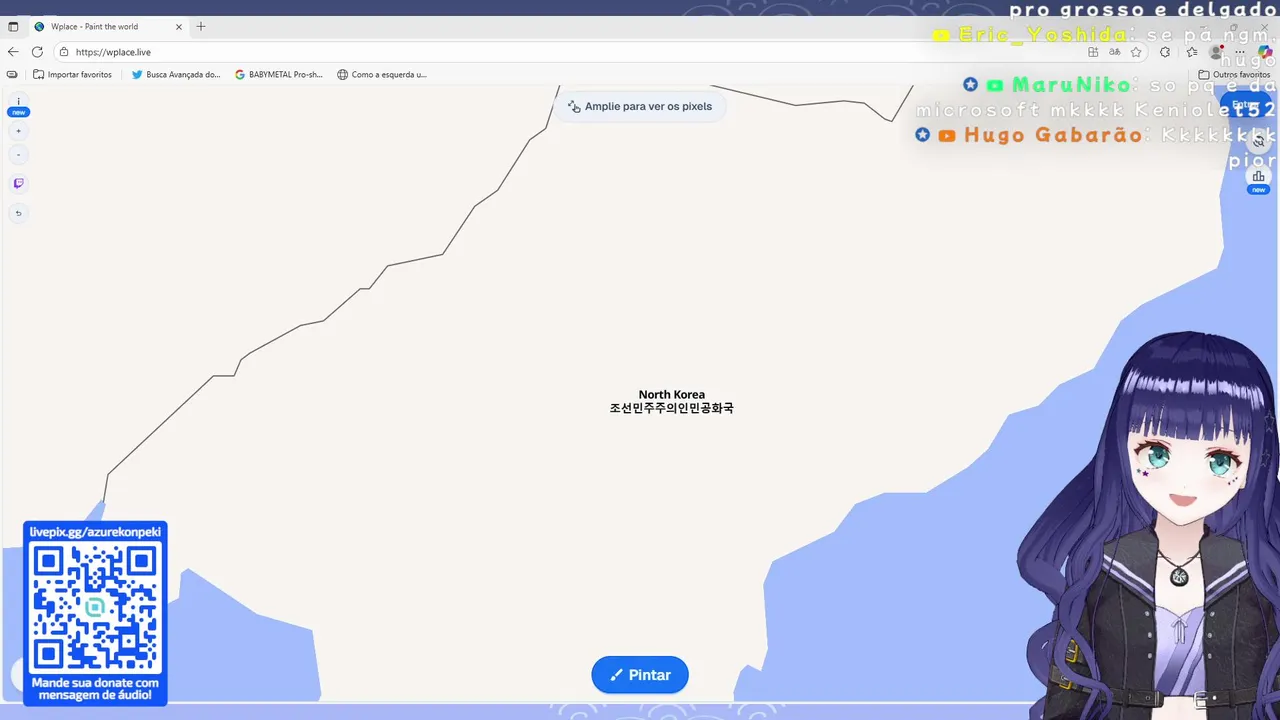This screenshot has width=1280, height=720.
Task: Open the leaderboard chart icon
Action: (1258, 177)
